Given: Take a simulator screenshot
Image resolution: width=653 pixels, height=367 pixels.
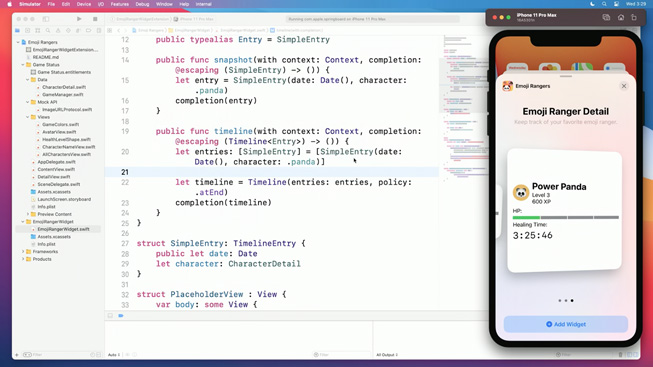Looking at the screenshot, I should point(606,17).
